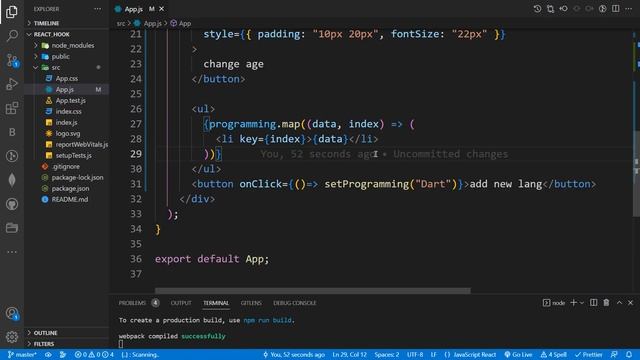Open App.css in the explorer
The height and width of the screenshot is (360, 640).
click(x=67, y=78)
